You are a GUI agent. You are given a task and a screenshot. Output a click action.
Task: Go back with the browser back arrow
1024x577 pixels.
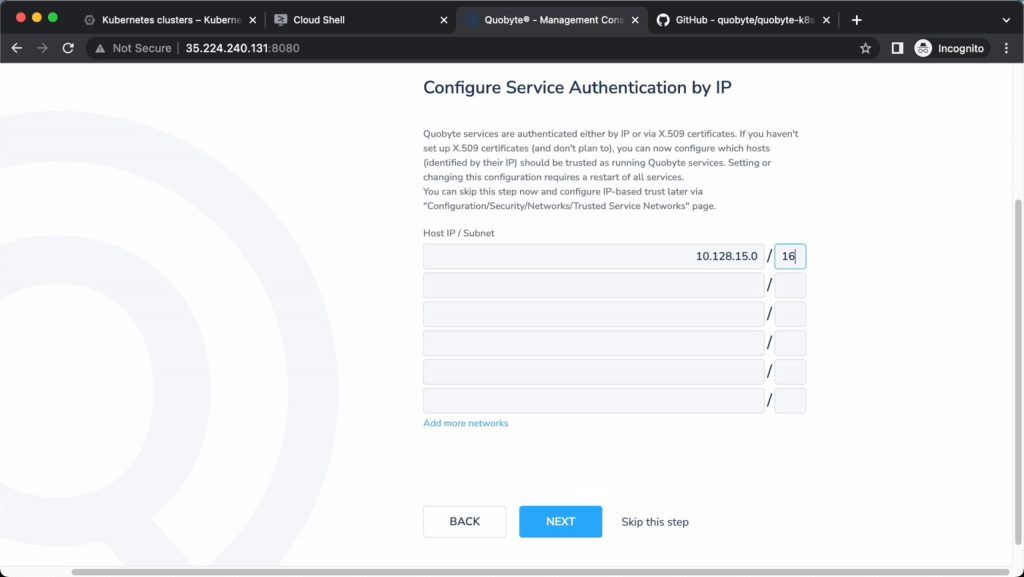[17, 48]
